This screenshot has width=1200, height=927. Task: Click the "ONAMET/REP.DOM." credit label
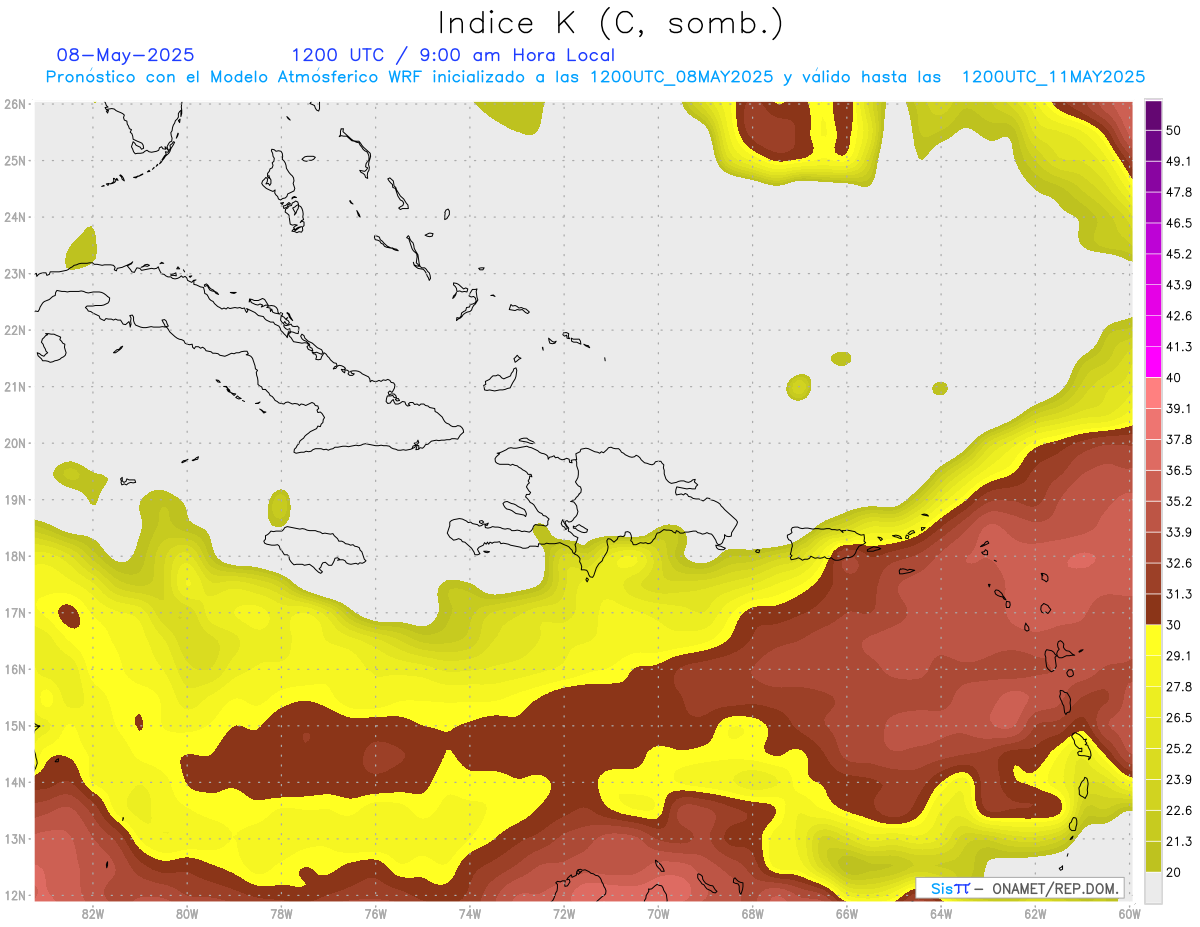point(1055,888)
